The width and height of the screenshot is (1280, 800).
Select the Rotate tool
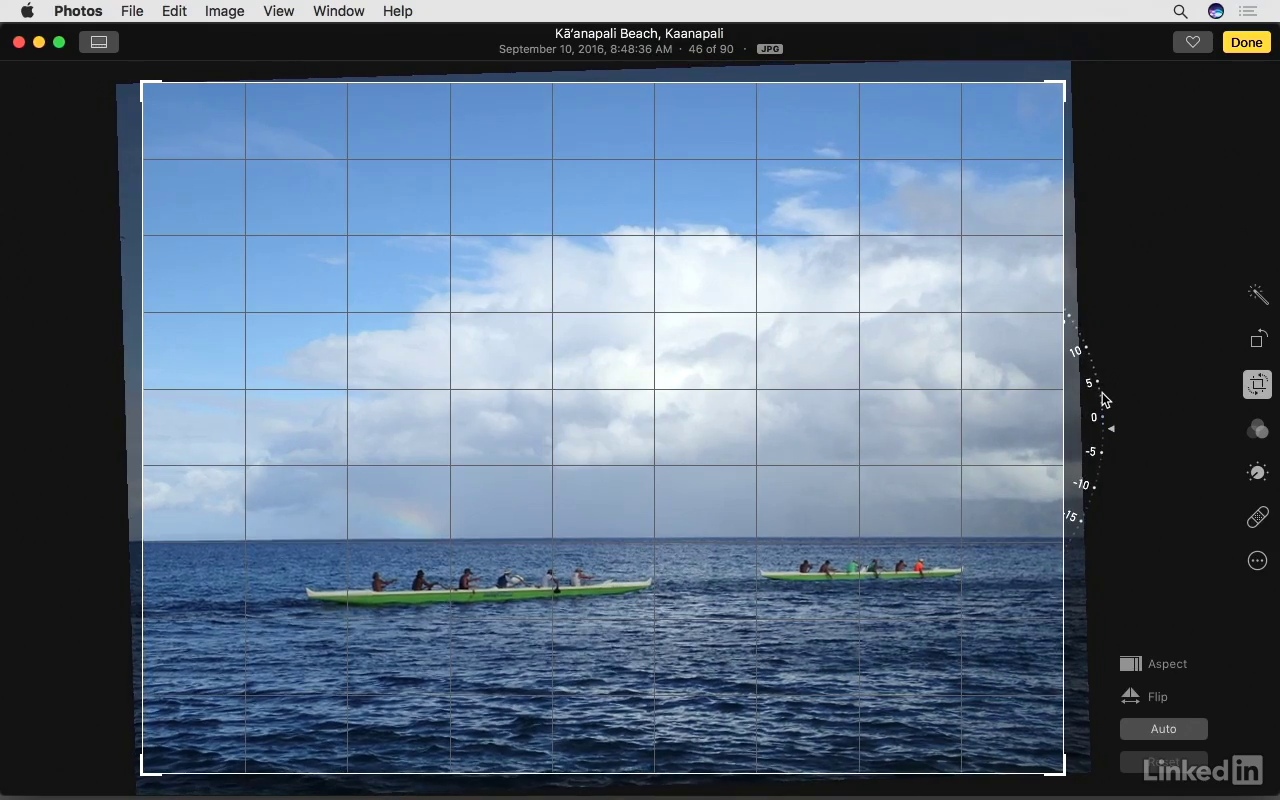(1257, 339)
